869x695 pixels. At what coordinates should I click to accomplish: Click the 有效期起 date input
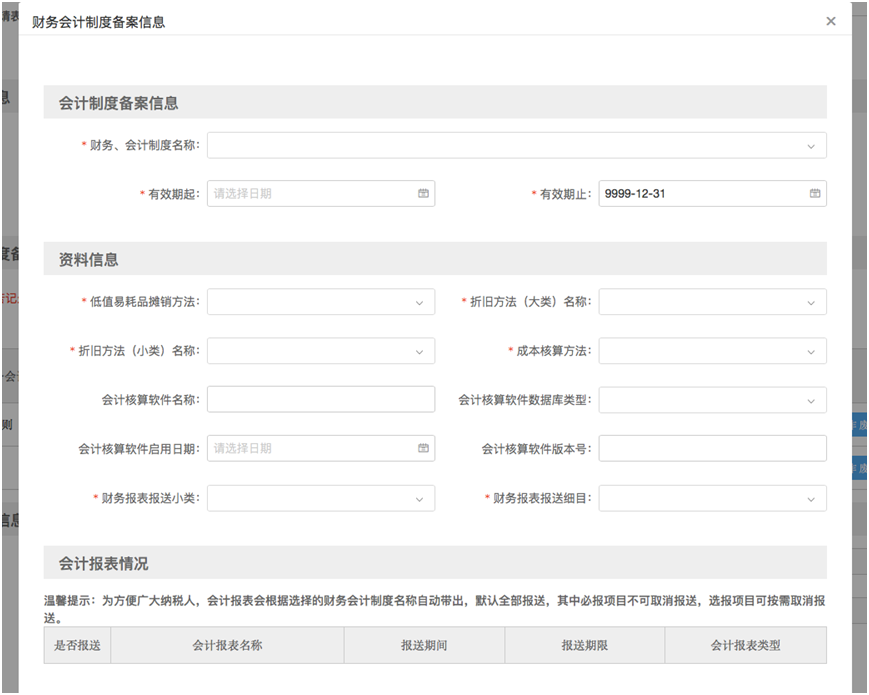(x=308, y=194)
